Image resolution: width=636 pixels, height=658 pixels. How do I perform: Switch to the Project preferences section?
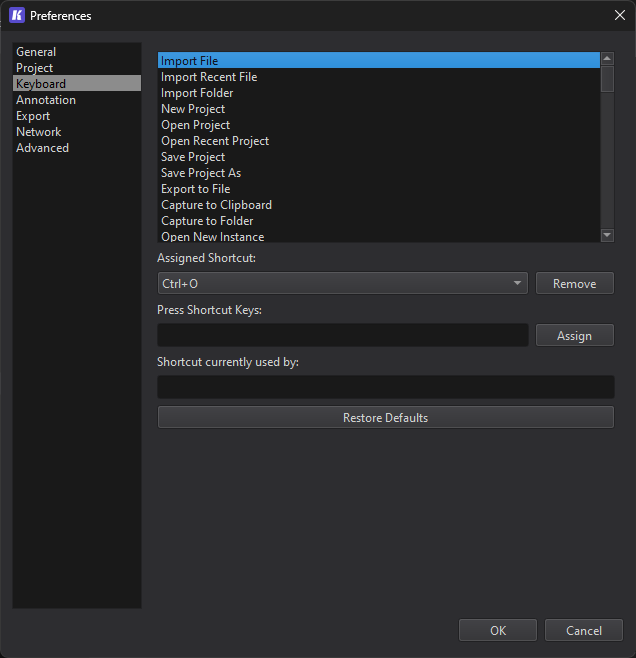[x=35, y=68]
